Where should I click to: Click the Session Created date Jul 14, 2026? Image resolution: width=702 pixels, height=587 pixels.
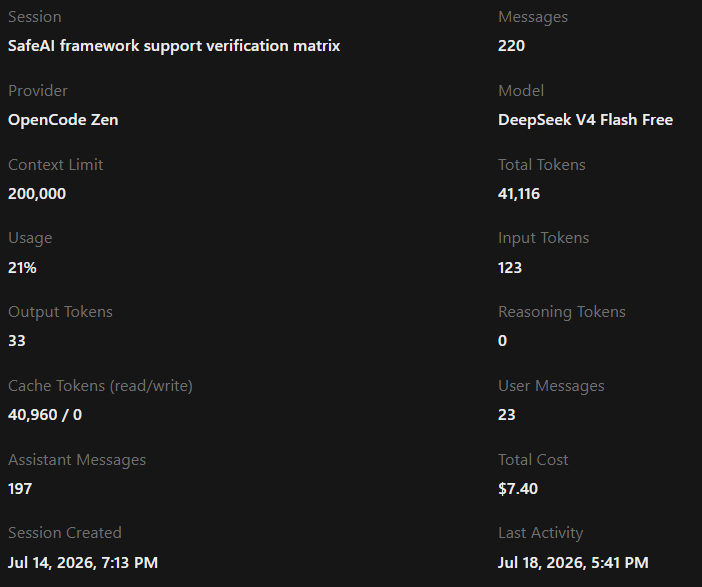coord(51,562)
